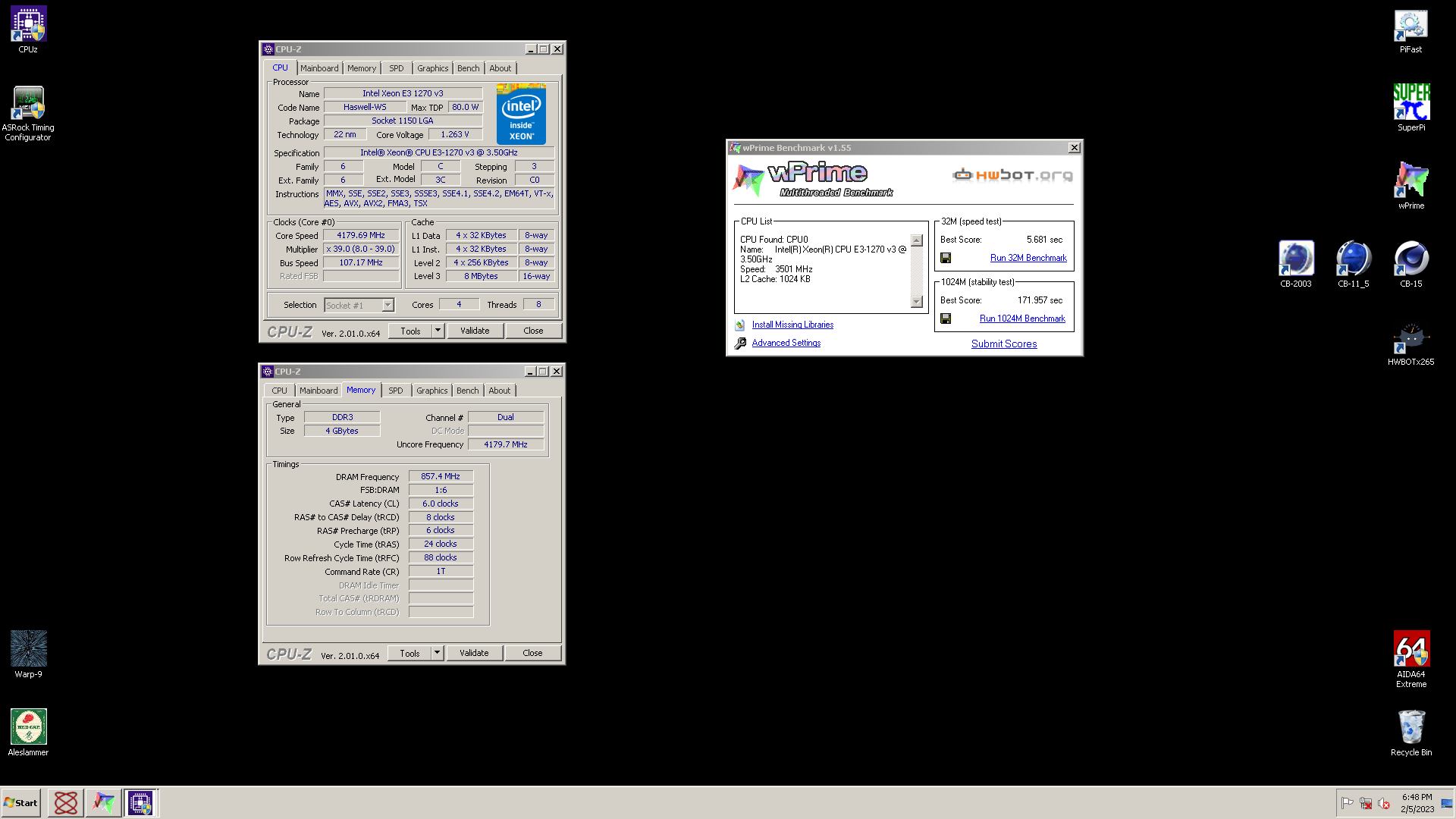
Task: Select the red knot icon in taskbar
Action: pyautogui.click(x=66, y=802)
